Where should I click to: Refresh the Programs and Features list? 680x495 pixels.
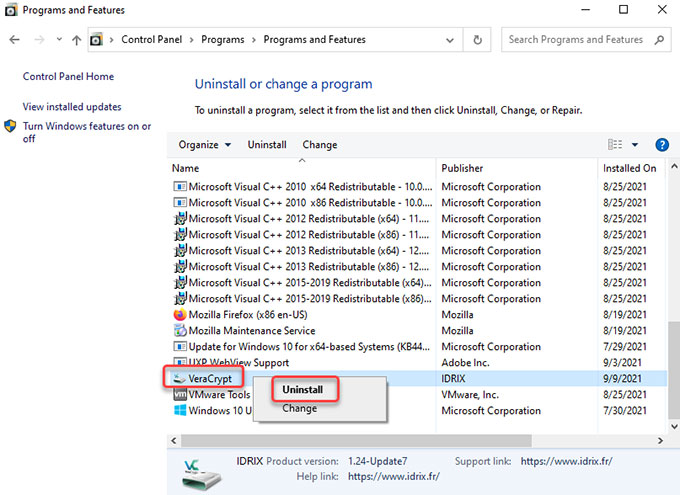477,40
